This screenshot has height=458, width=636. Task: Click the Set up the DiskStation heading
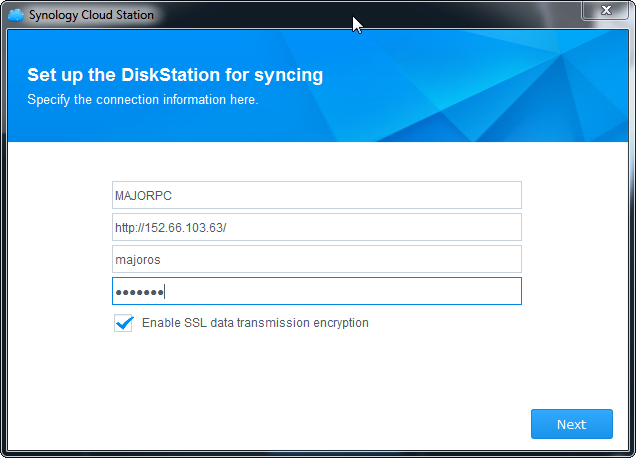(175, 75)
